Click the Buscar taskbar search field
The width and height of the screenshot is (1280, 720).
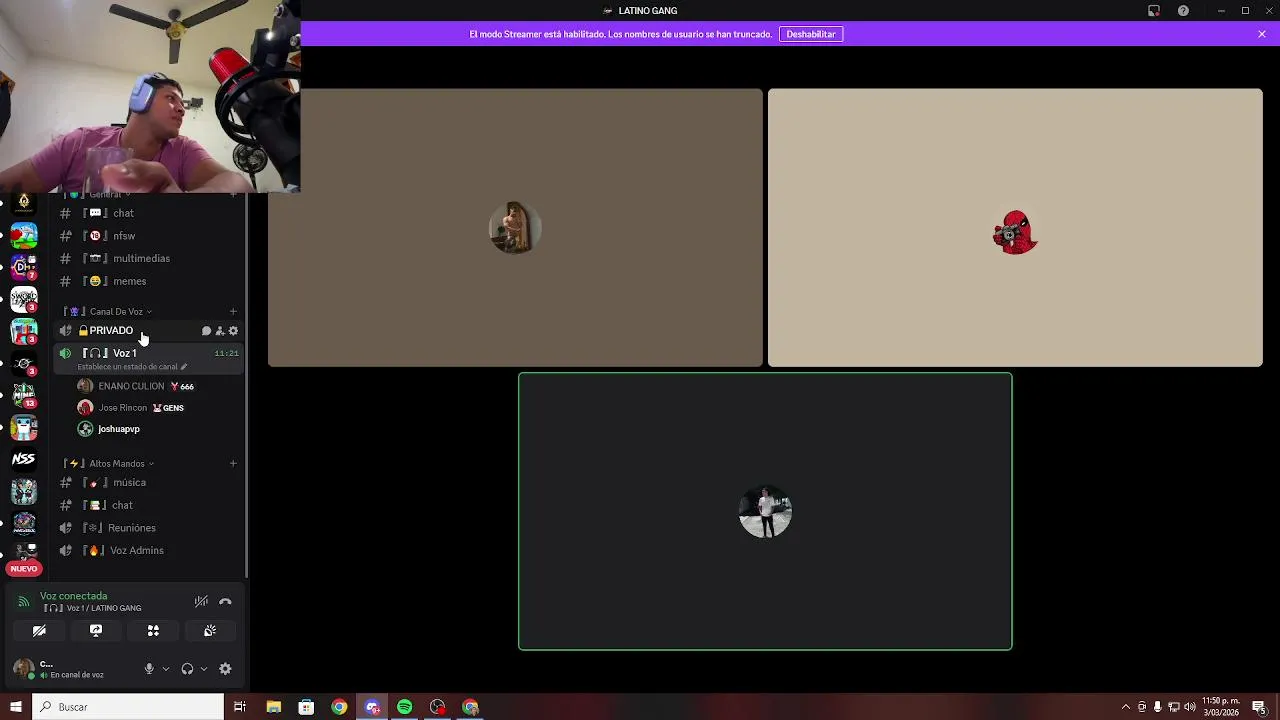click(x=128, y=707)
